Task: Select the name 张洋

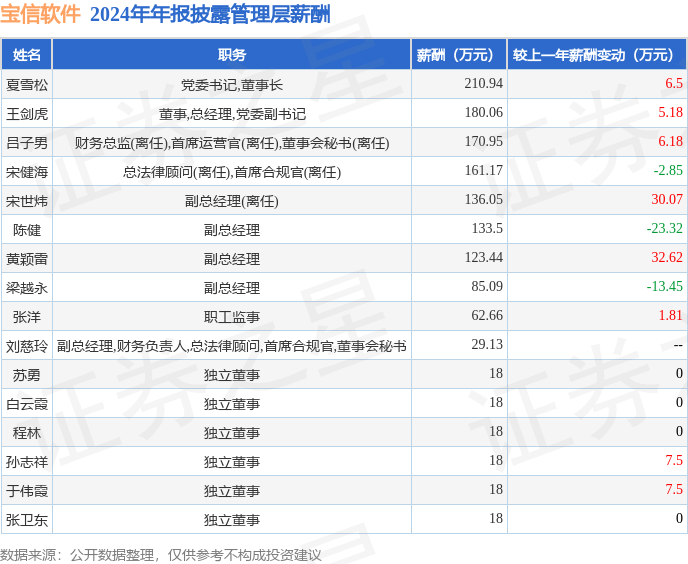Action: coord(27,316)
